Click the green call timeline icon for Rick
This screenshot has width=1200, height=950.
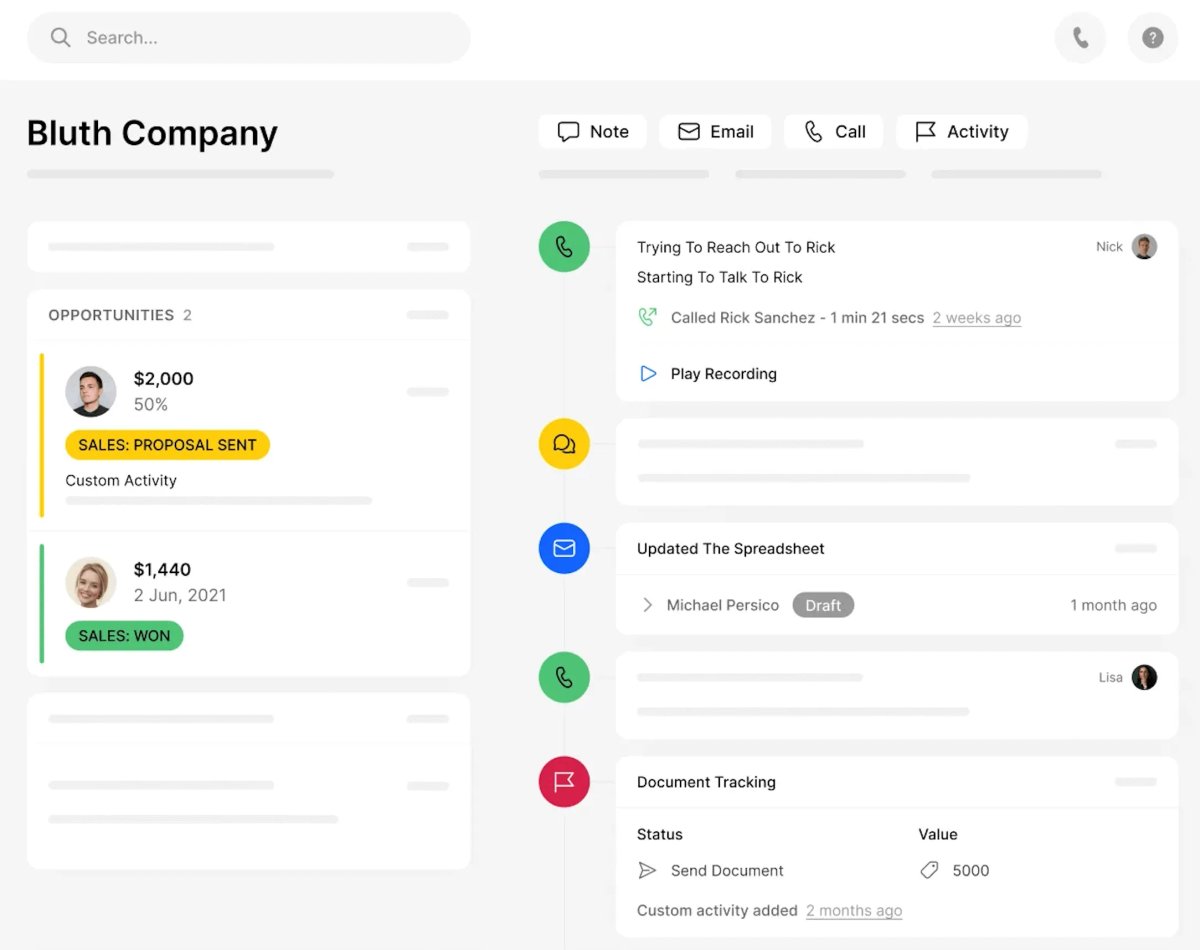pos(564,247)
